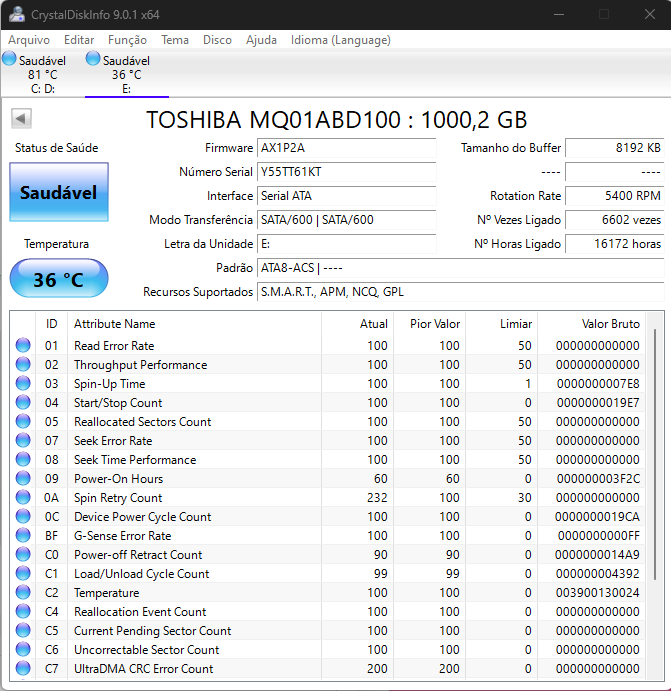Click the status icon for Spin-Up Time
The height and width of the screenshot is (691, 671).
pos(23,383)
